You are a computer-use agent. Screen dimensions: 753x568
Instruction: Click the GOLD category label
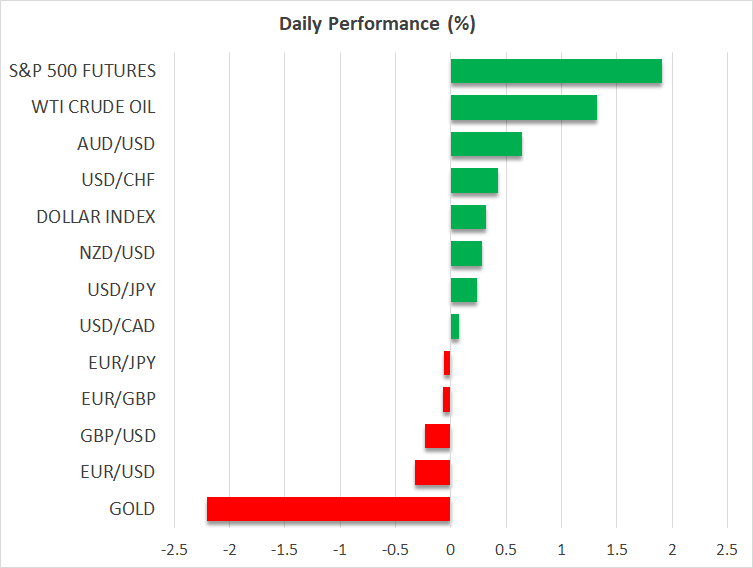click(132, 509)
